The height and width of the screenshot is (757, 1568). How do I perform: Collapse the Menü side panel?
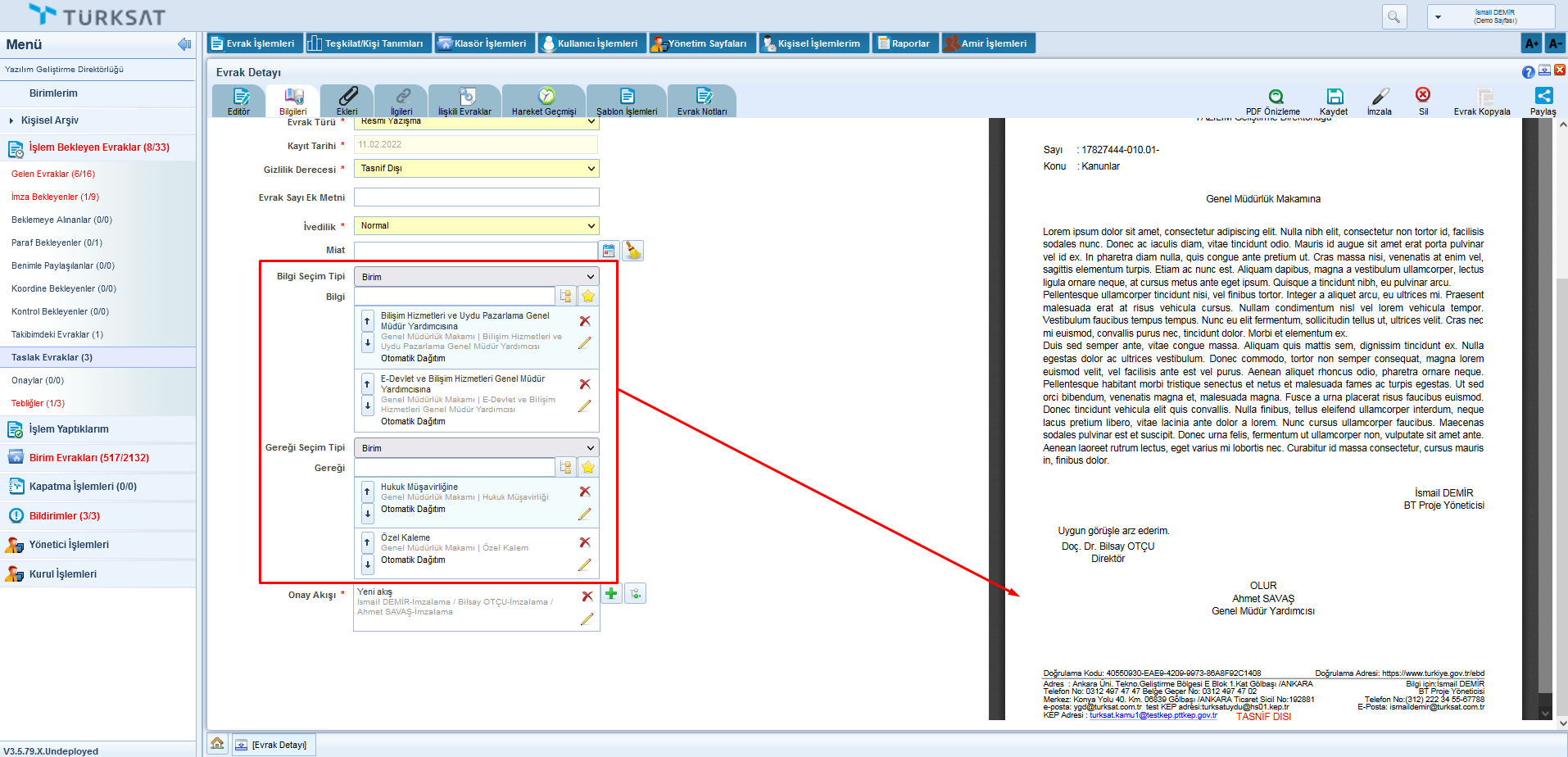tap(184, 44)
